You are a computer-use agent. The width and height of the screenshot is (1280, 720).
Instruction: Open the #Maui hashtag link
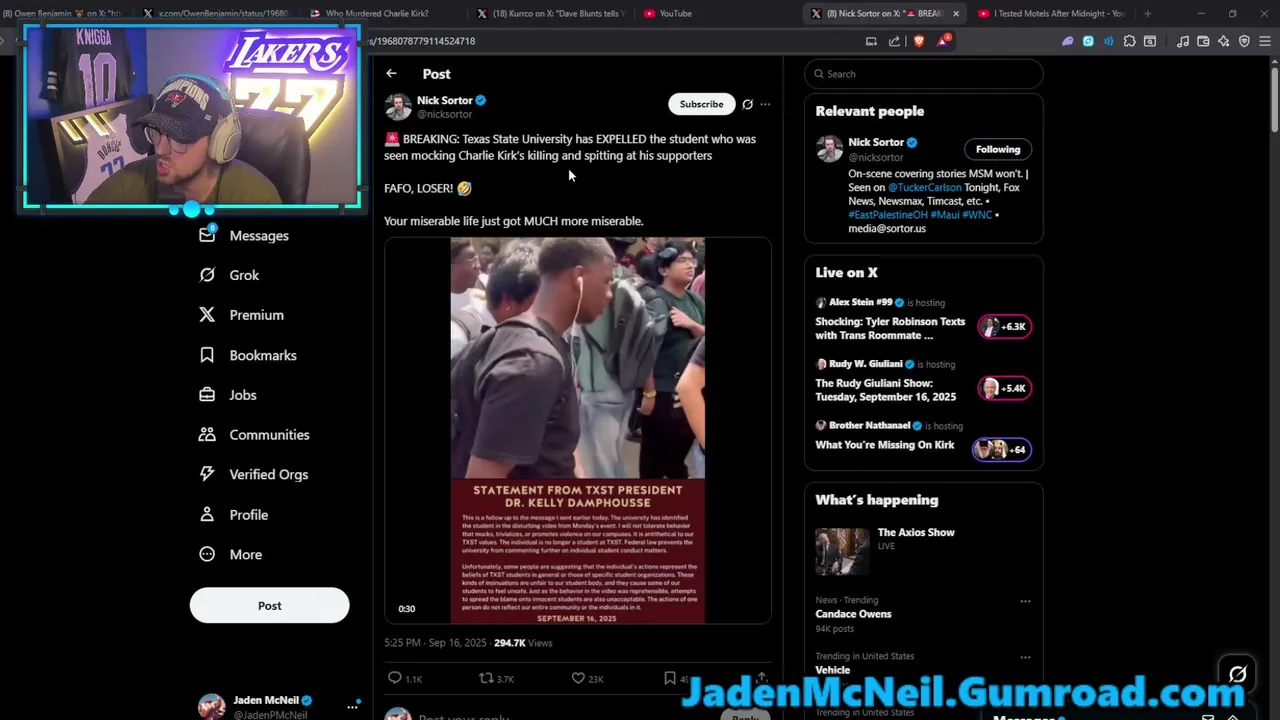945,215
